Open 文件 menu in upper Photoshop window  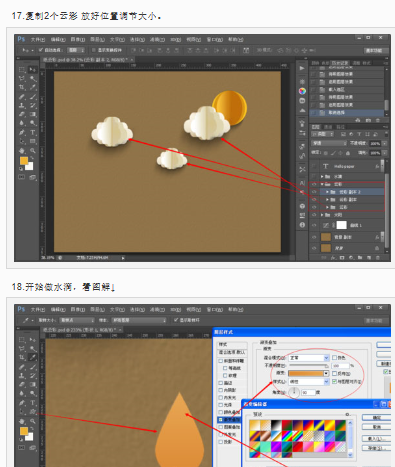pyautogui.click(x=38, y=39)
